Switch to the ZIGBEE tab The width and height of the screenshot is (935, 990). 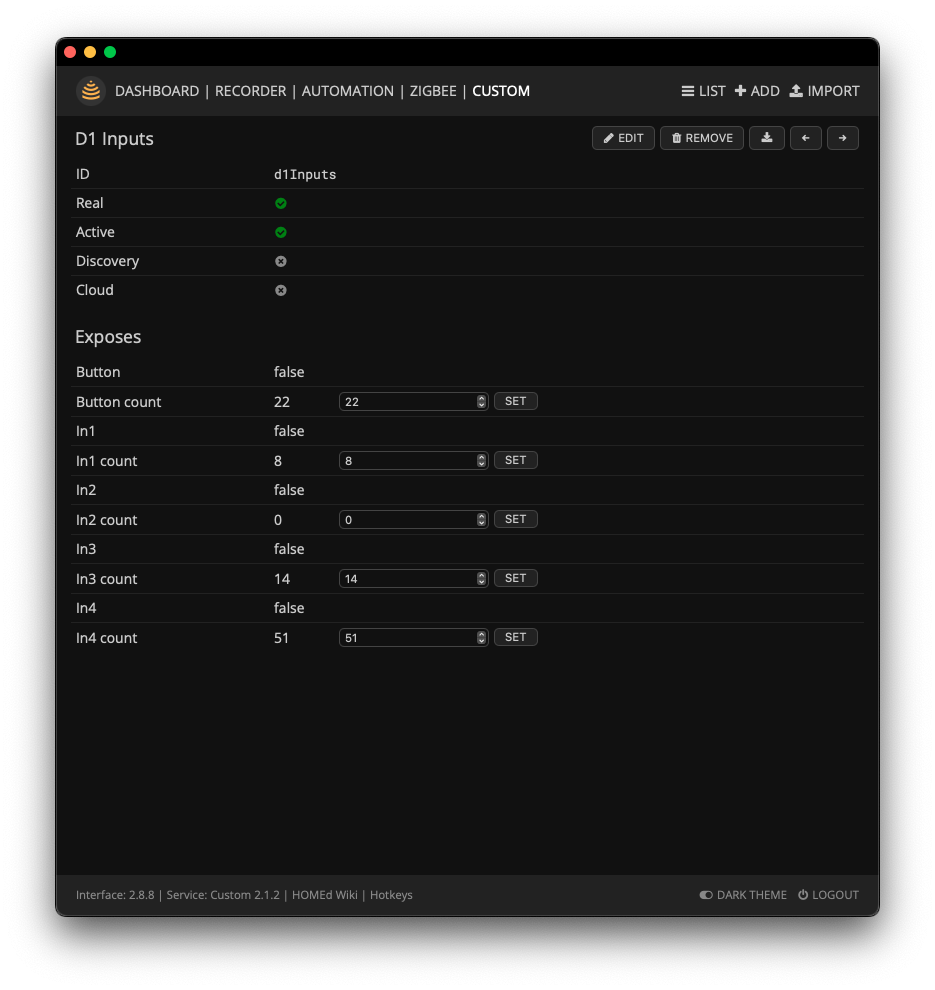(x=433, y=90)
